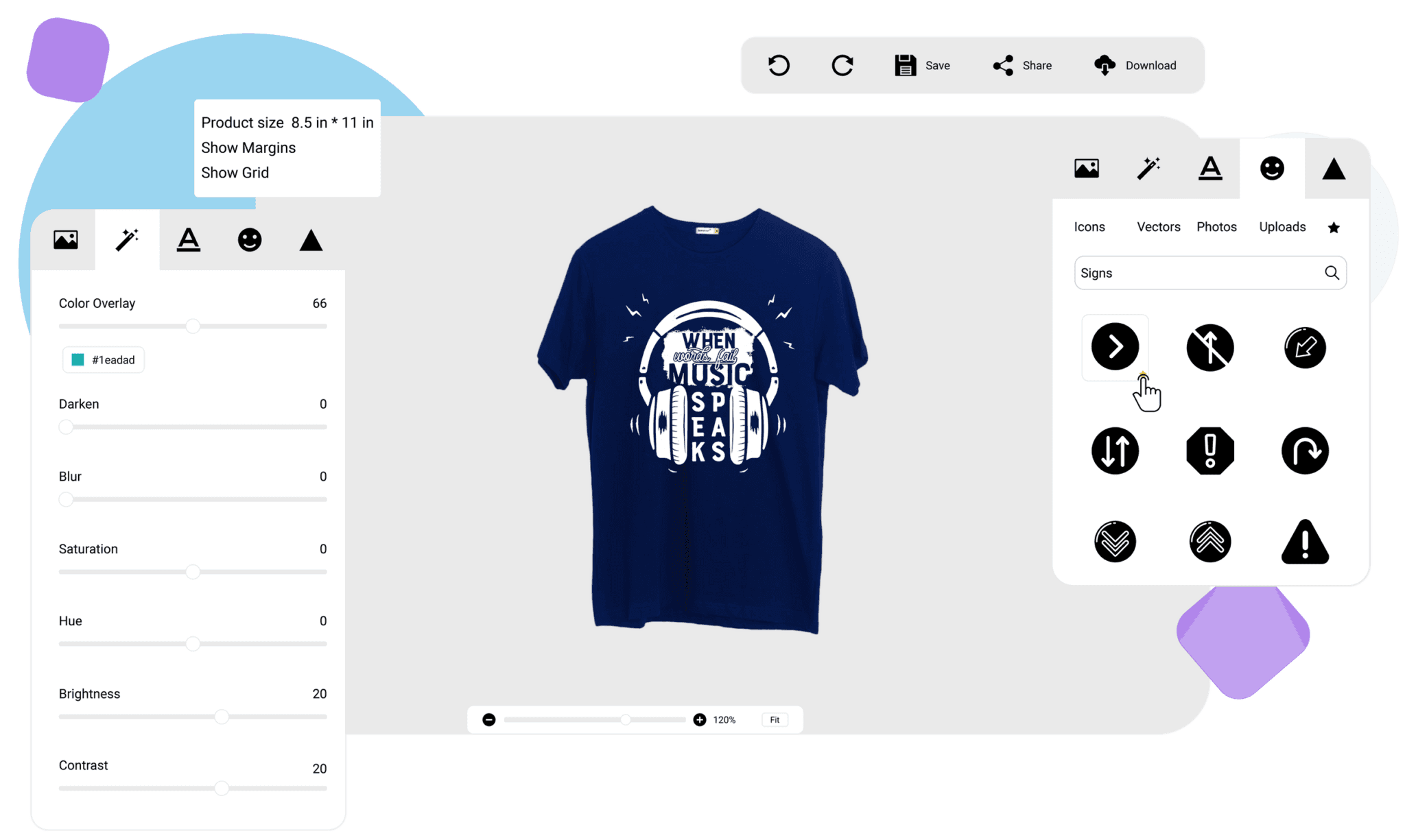This screenshot has width=1405, height=840.
Task: Open the favorites star tab
Action: click(1334, 227)
